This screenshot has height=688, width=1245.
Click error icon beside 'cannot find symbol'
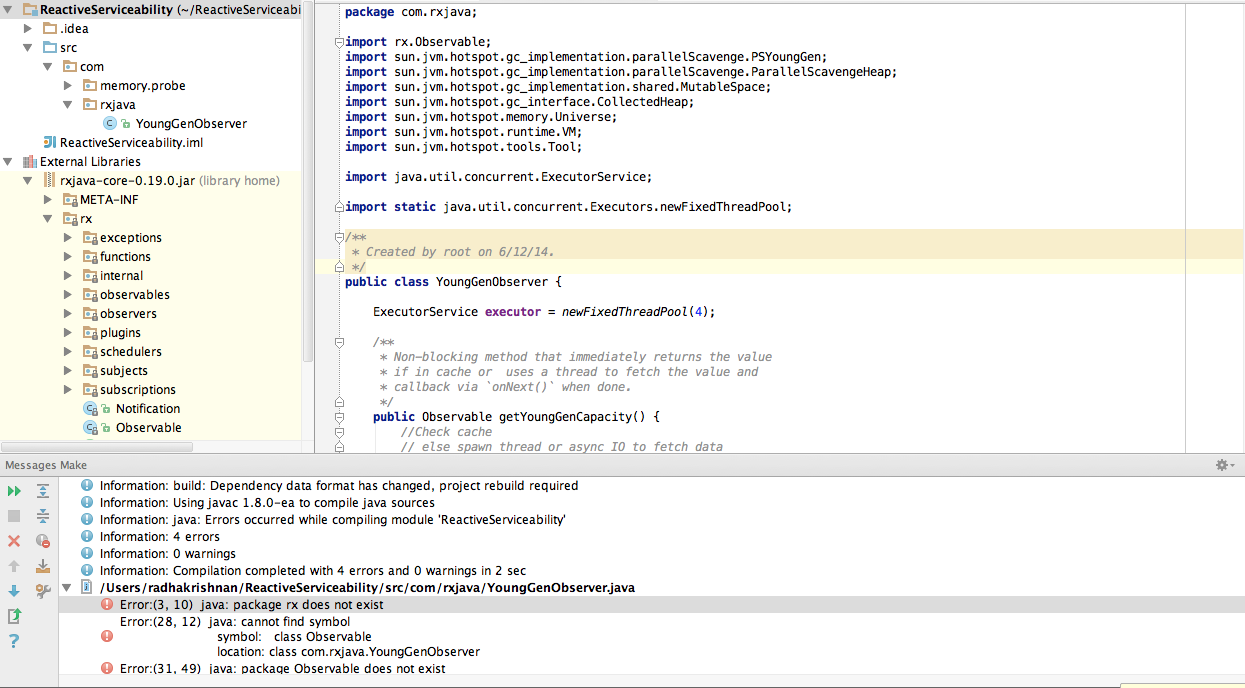click(x=107, y=636)
